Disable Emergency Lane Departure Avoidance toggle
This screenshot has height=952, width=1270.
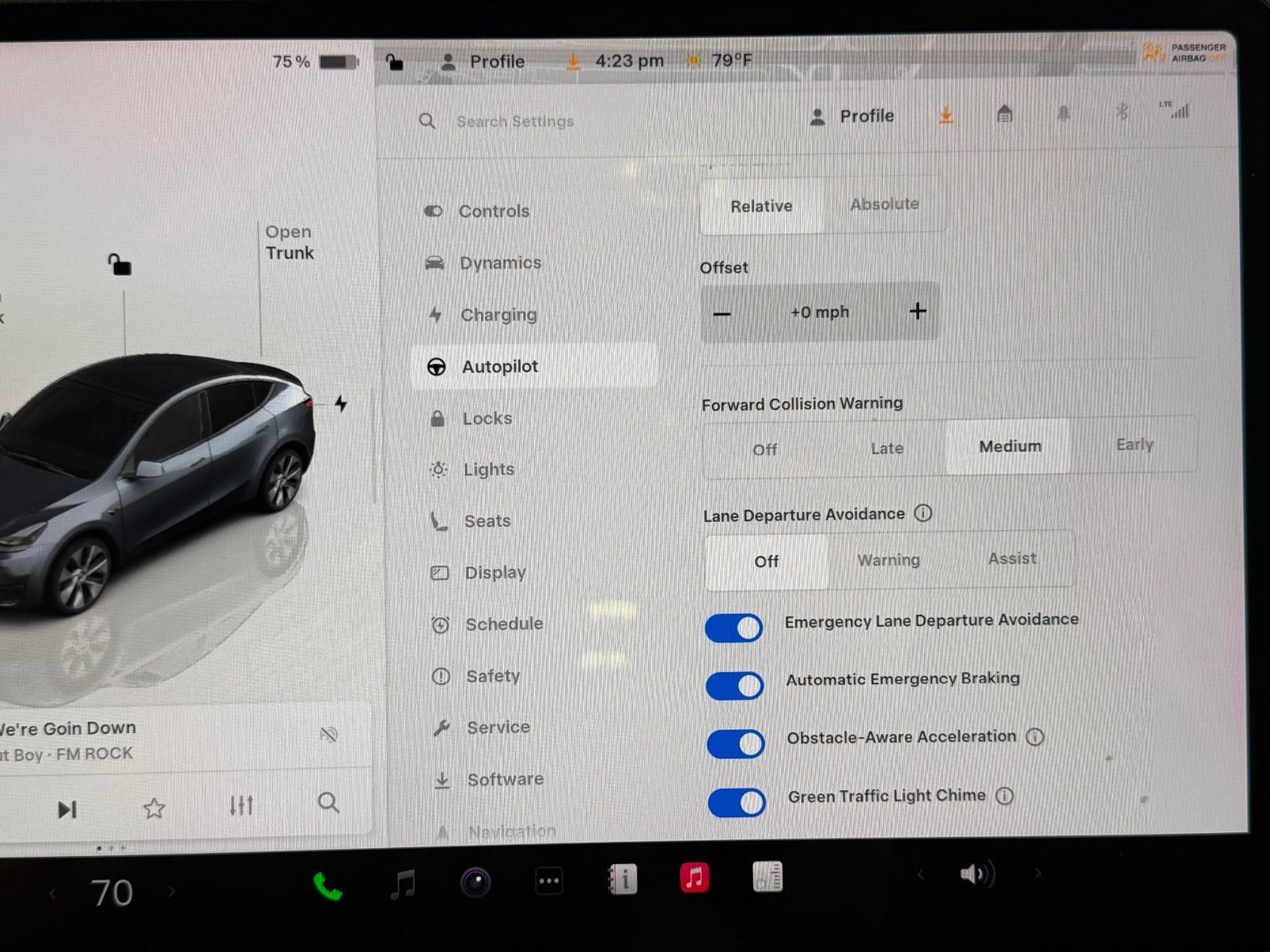pyautogui.click(x=734, y=628)
